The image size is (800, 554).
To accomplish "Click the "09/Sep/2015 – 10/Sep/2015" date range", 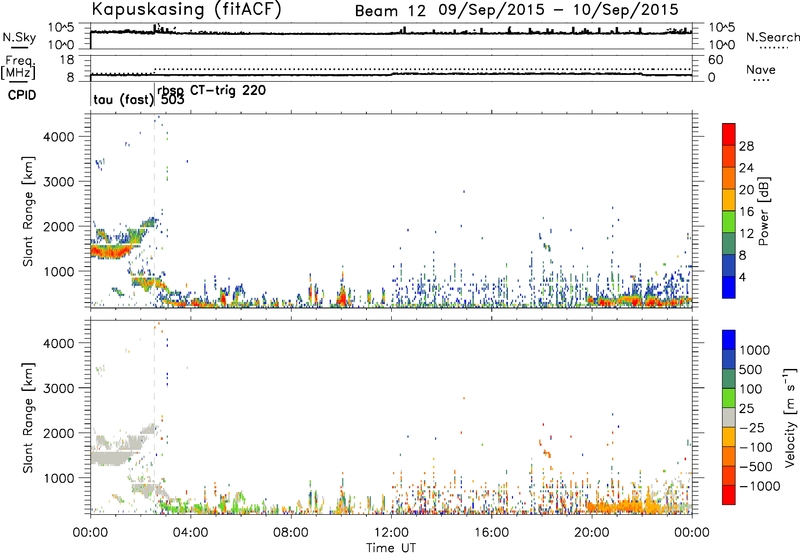I will point(558,10).
